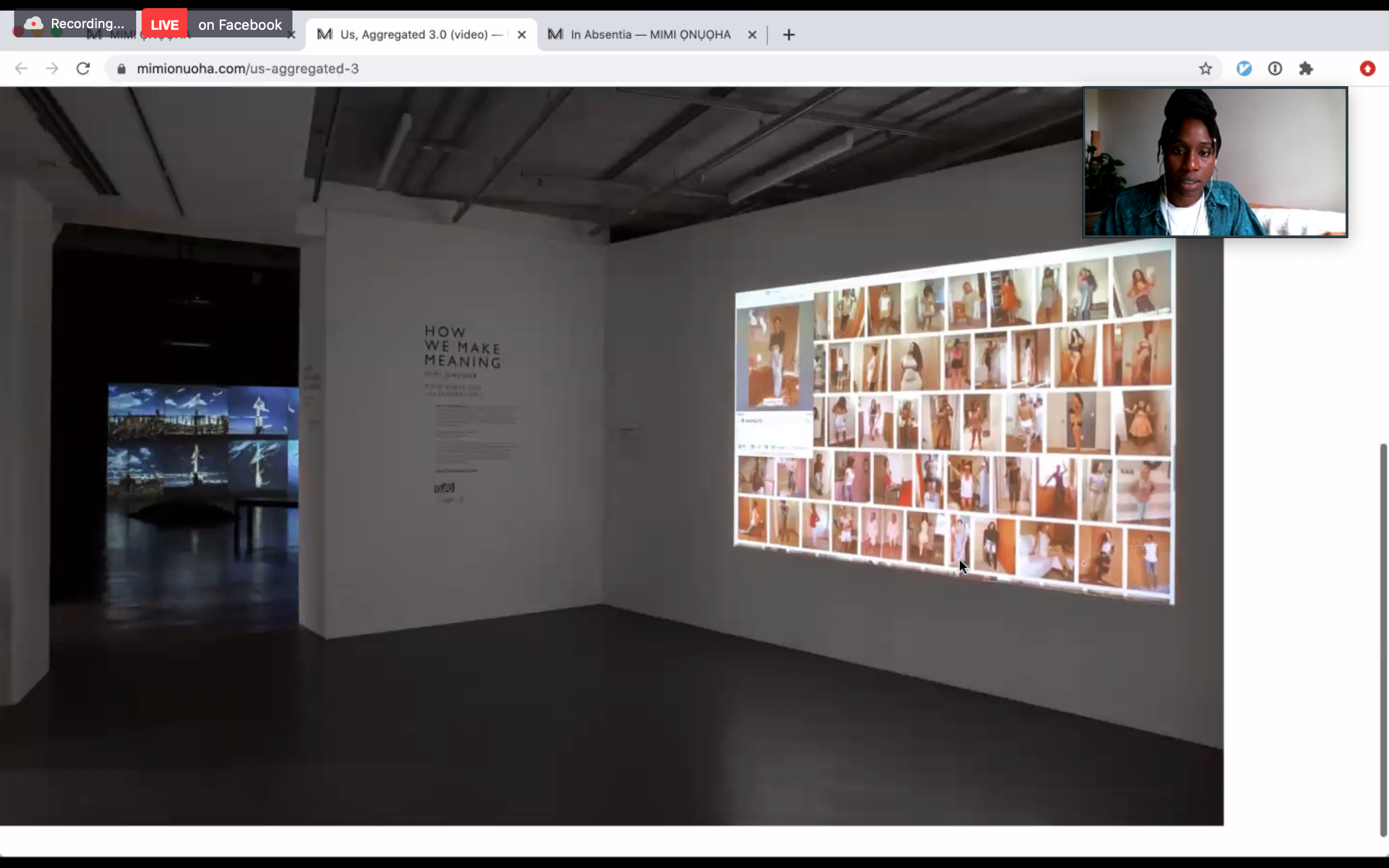
Task: Click the red update icon in toolbar
Action: tap(1367, 69)
